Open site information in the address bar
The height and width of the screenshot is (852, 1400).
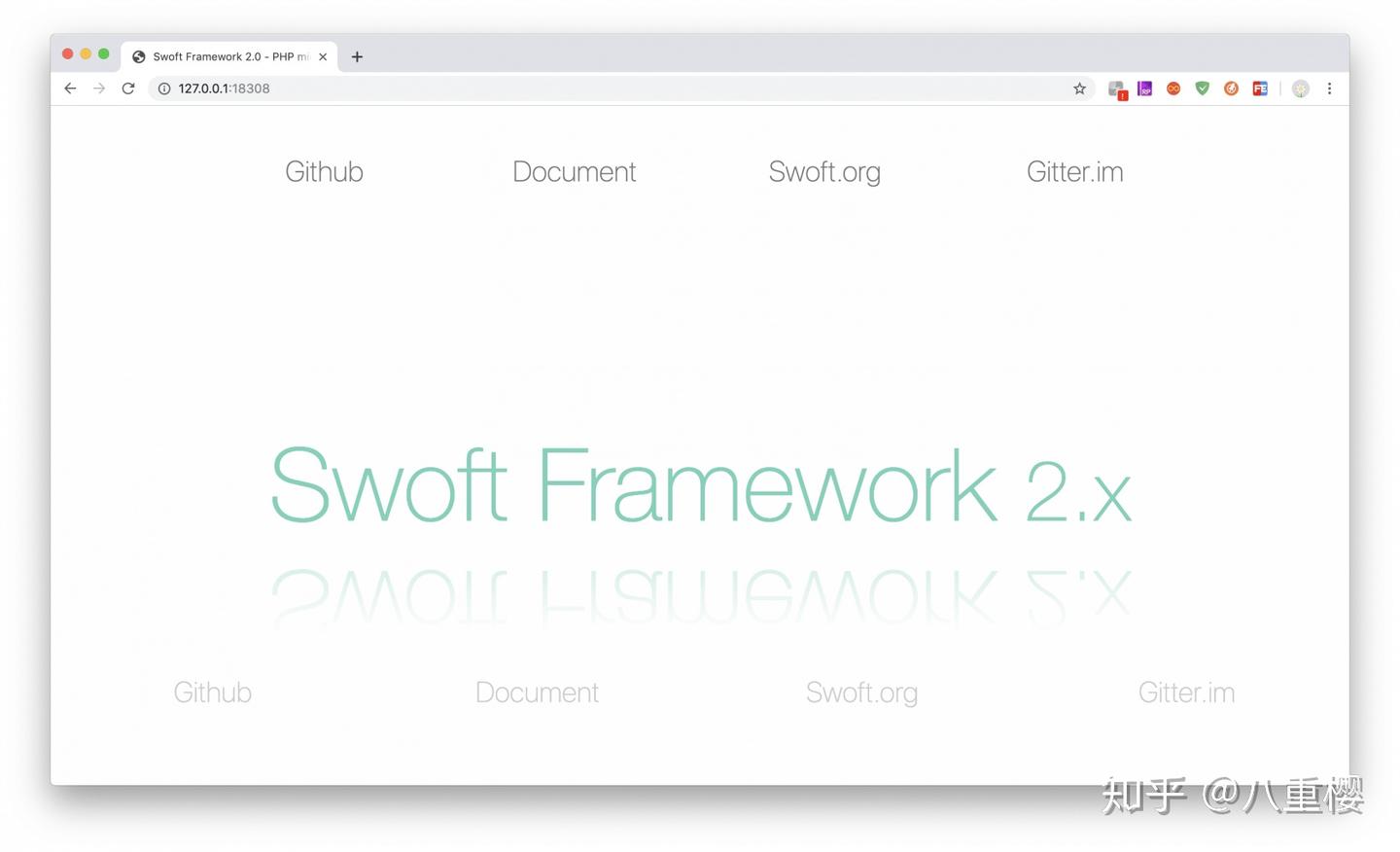click(163, 89)
